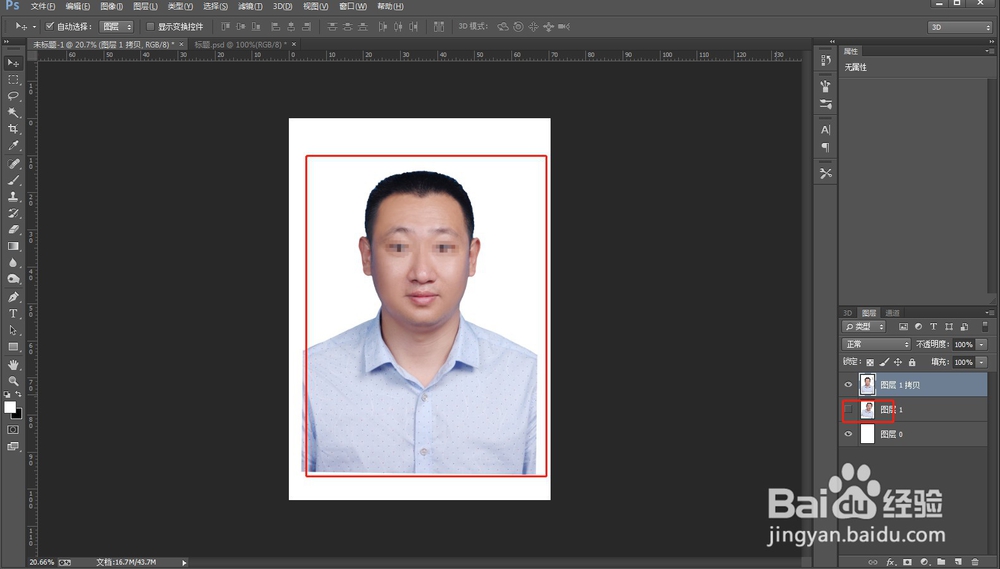Swap foreground and background colors
Image resolution: width=1000 pixels, height=569 pixels.
click(x=18, y=395)
